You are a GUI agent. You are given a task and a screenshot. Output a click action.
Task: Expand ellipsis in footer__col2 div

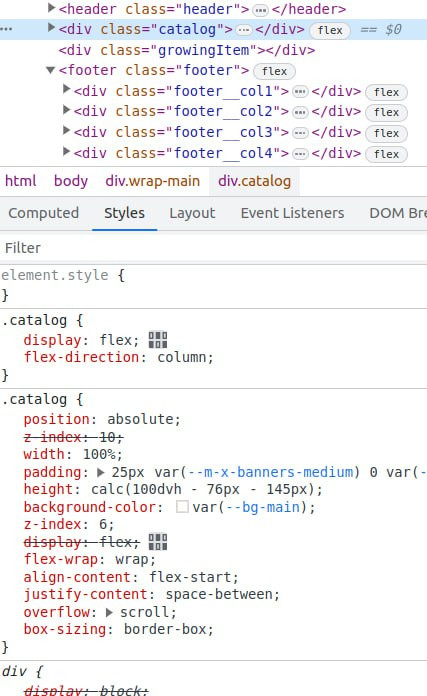pos(300,112)
